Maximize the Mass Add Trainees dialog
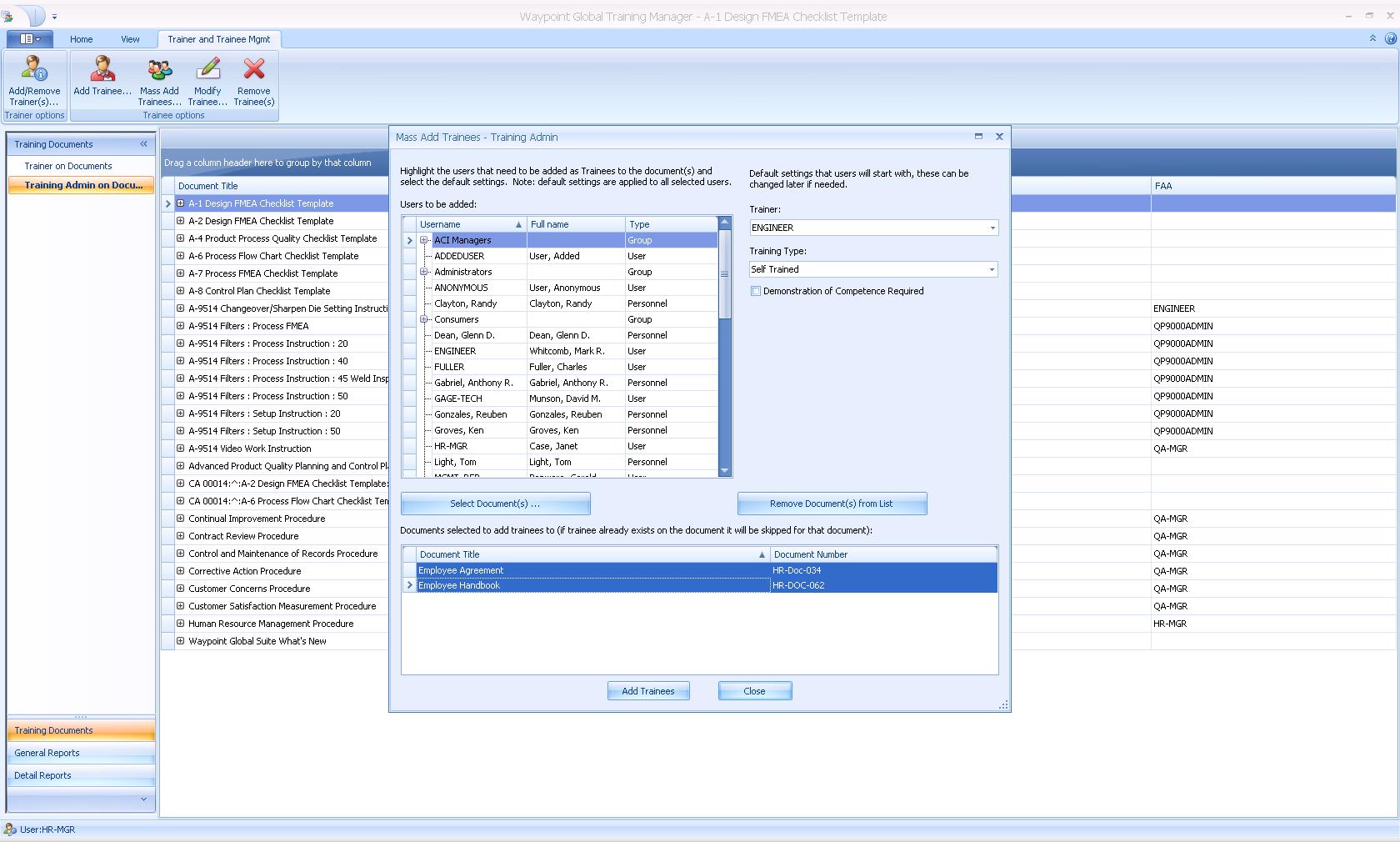This screenshot has width=1400, height=842. click(978, 137)
